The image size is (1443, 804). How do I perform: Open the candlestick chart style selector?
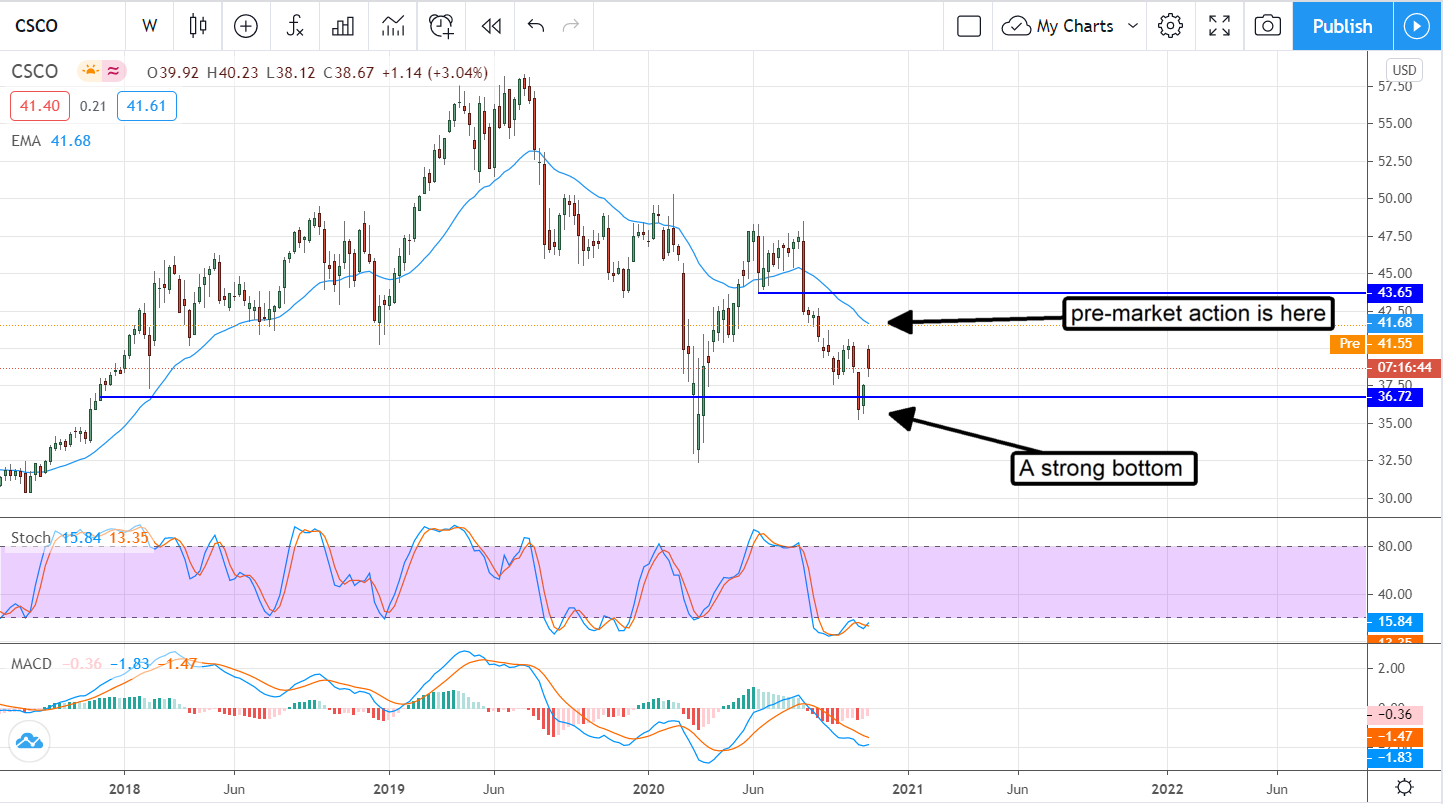pos(197,26)
